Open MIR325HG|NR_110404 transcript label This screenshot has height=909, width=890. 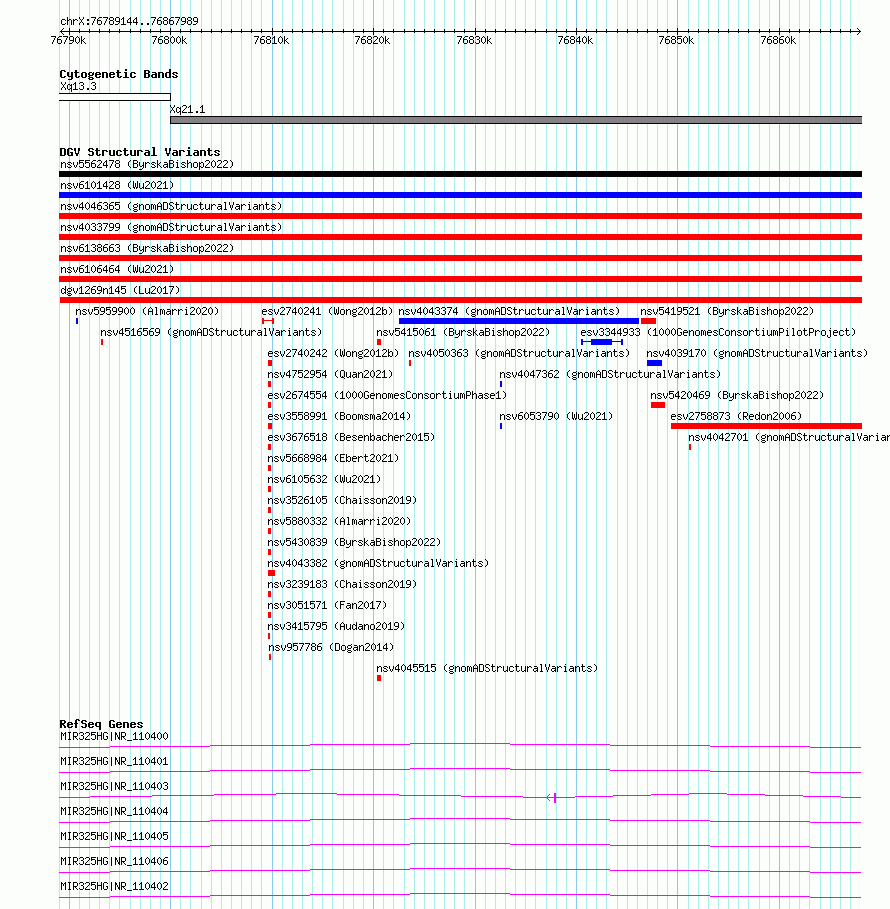(114, 811)
